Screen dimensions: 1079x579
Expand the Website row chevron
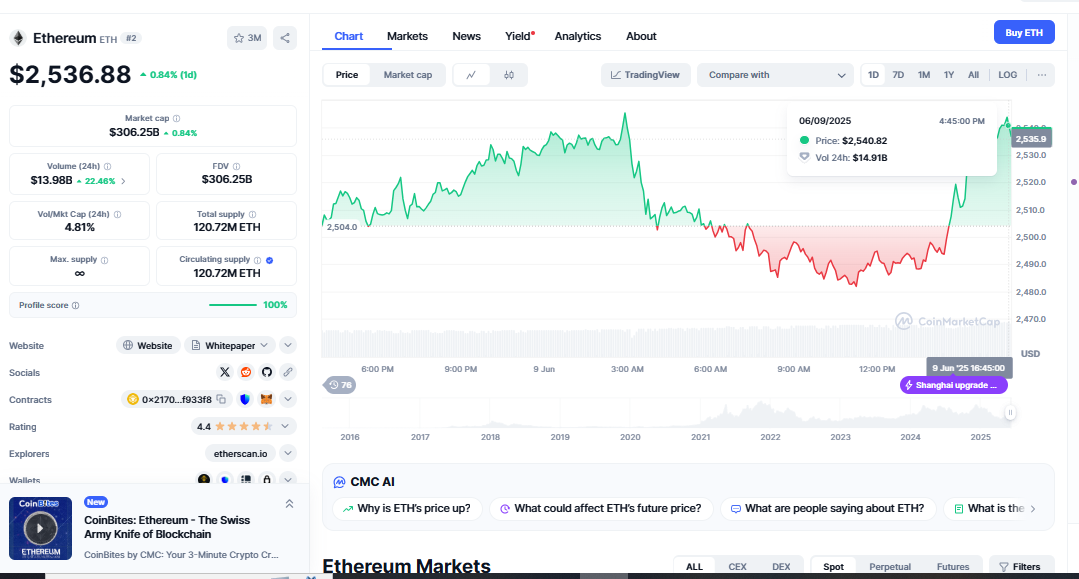click(x=288, y=345)
